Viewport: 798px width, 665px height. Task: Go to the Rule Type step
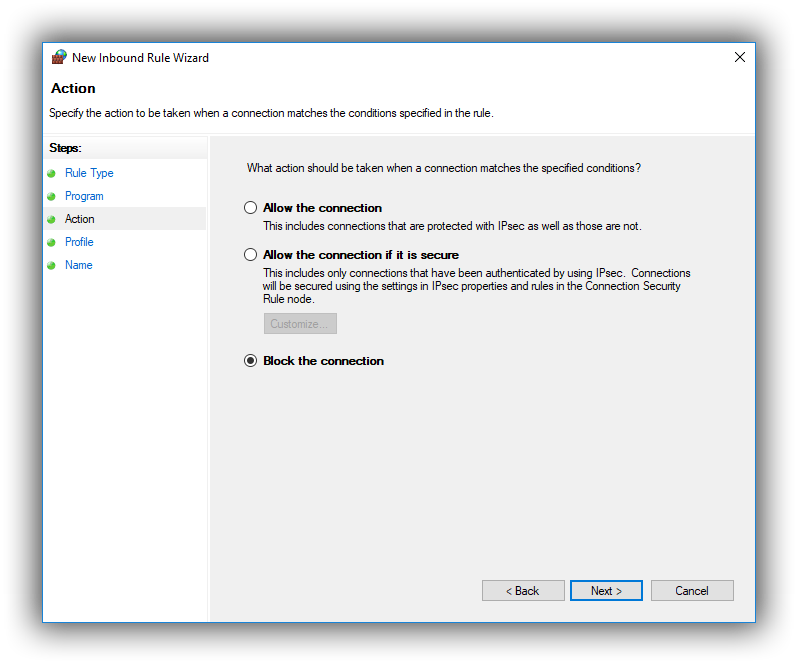click(89, 173)
